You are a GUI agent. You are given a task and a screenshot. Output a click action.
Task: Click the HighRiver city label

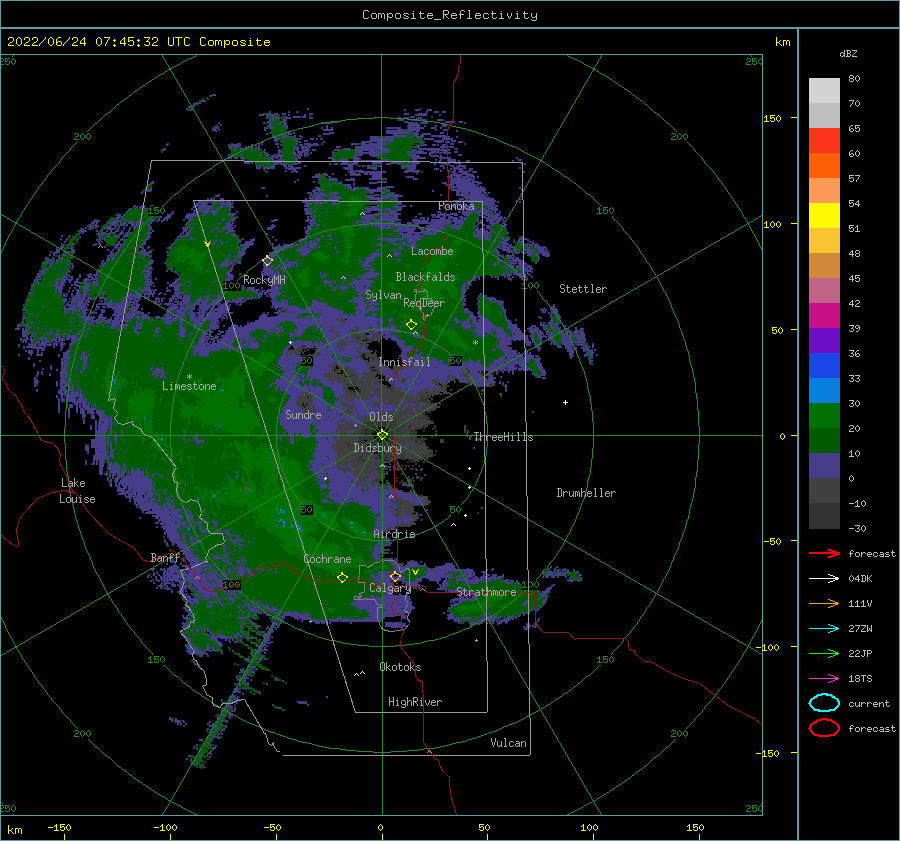tap(415, 703)
